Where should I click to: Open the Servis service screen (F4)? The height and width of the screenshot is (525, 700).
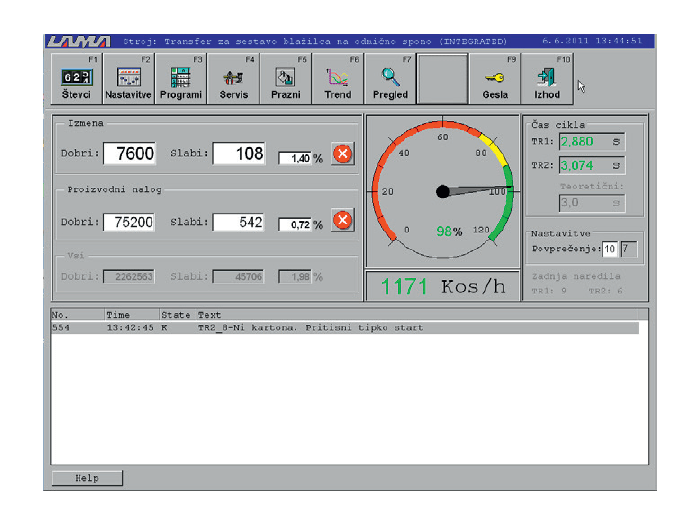coord(233,79)
